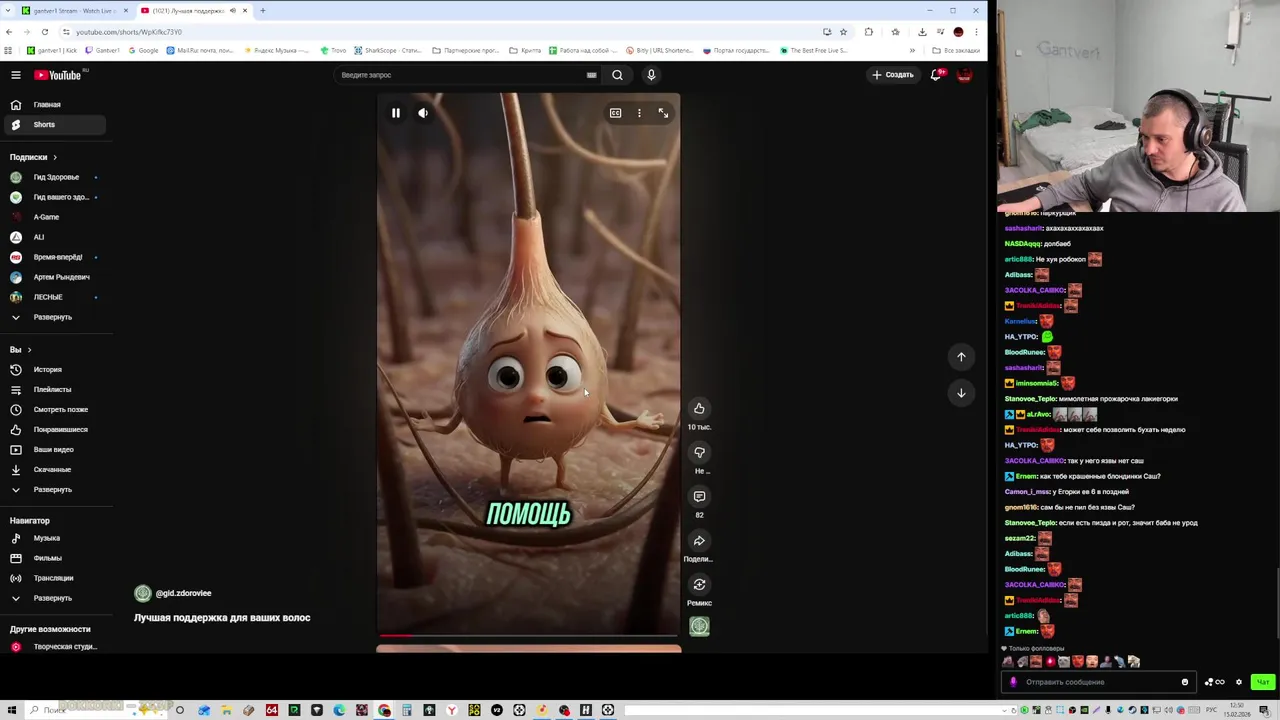1280x720 pixels.
Task: Open the Вы section header
Action: click(x=21, y=350)
